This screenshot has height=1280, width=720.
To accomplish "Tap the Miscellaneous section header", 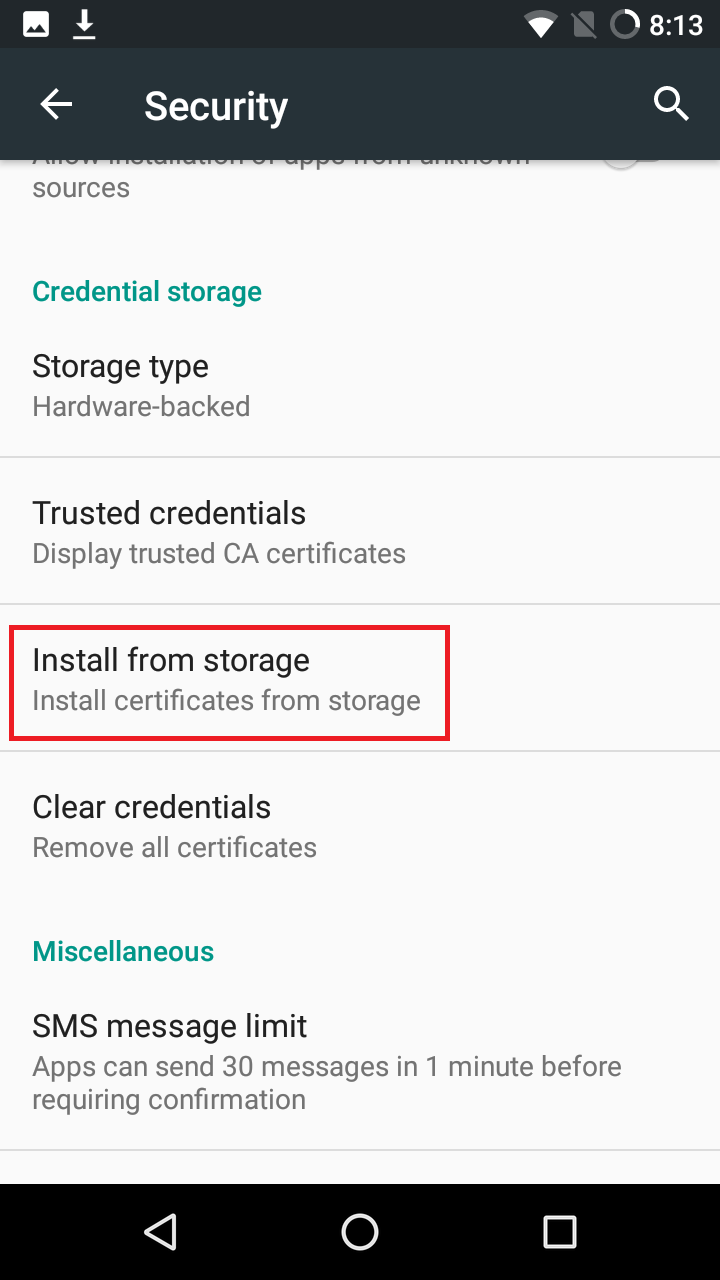I will (x=123, y=950).
